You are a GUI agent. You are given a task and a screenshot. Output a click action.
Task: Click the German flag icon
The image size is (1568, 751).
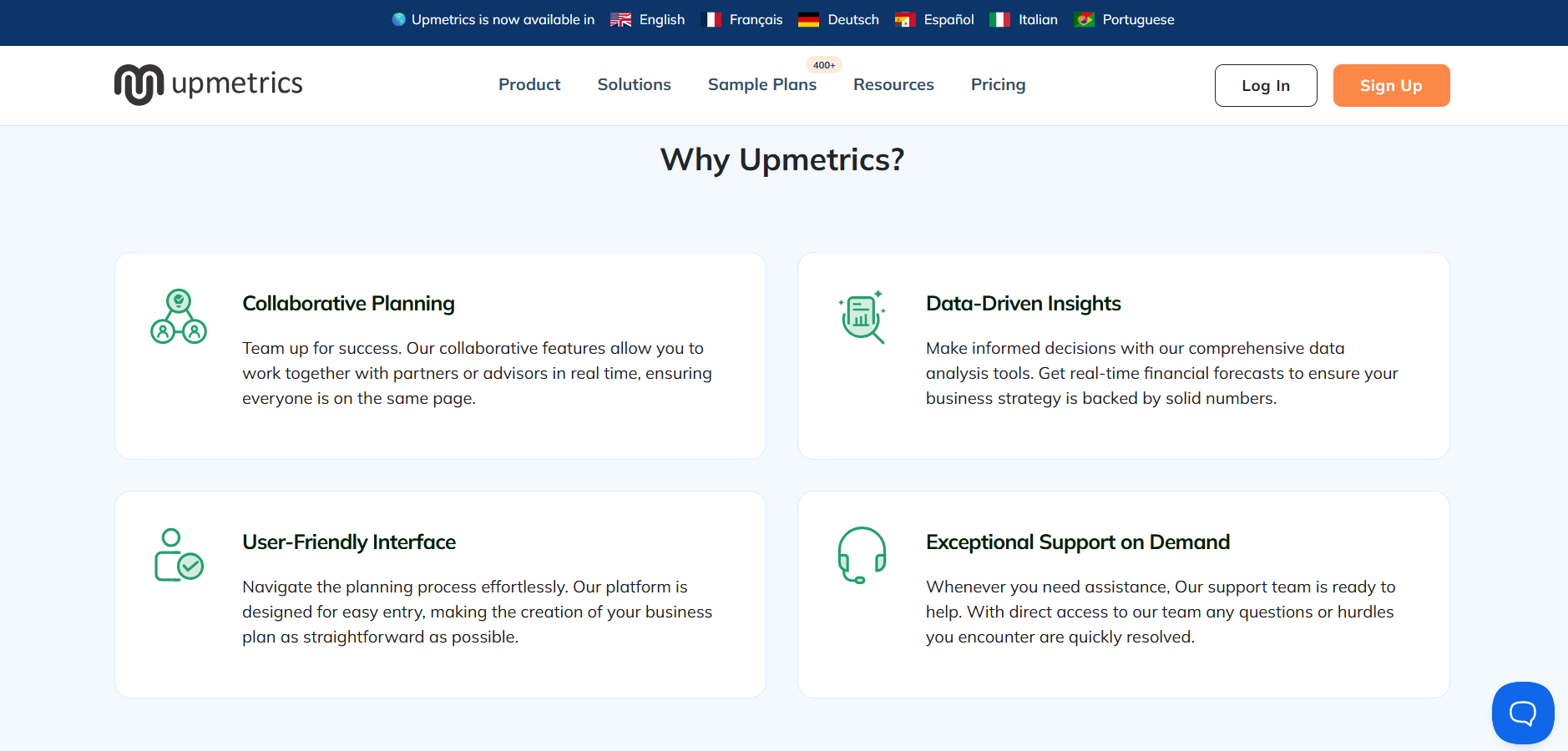[808, 20]
